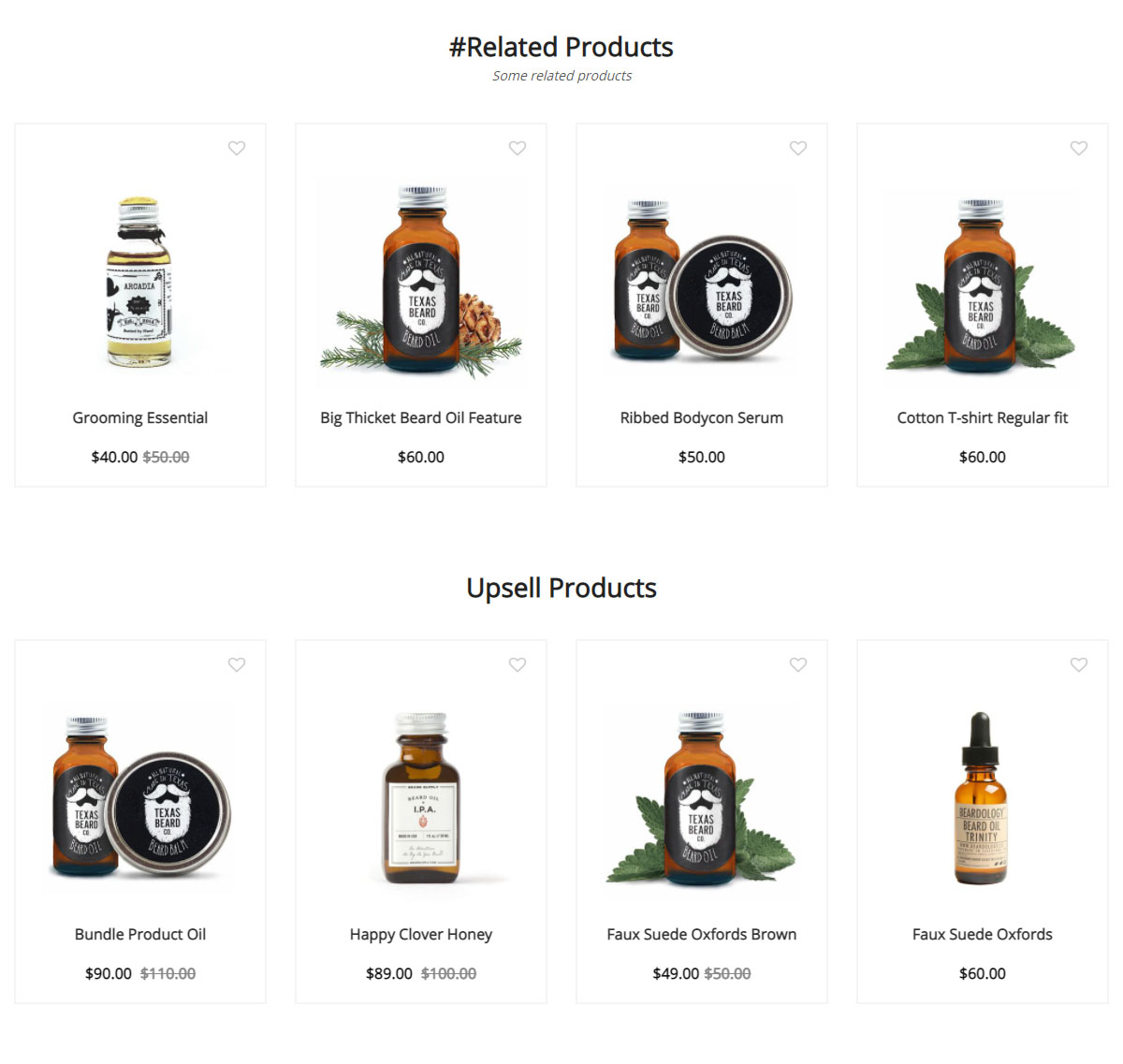Click the beard oil with pinecone image
This screenshot has height=1064, width=1123.
(421, 282)
